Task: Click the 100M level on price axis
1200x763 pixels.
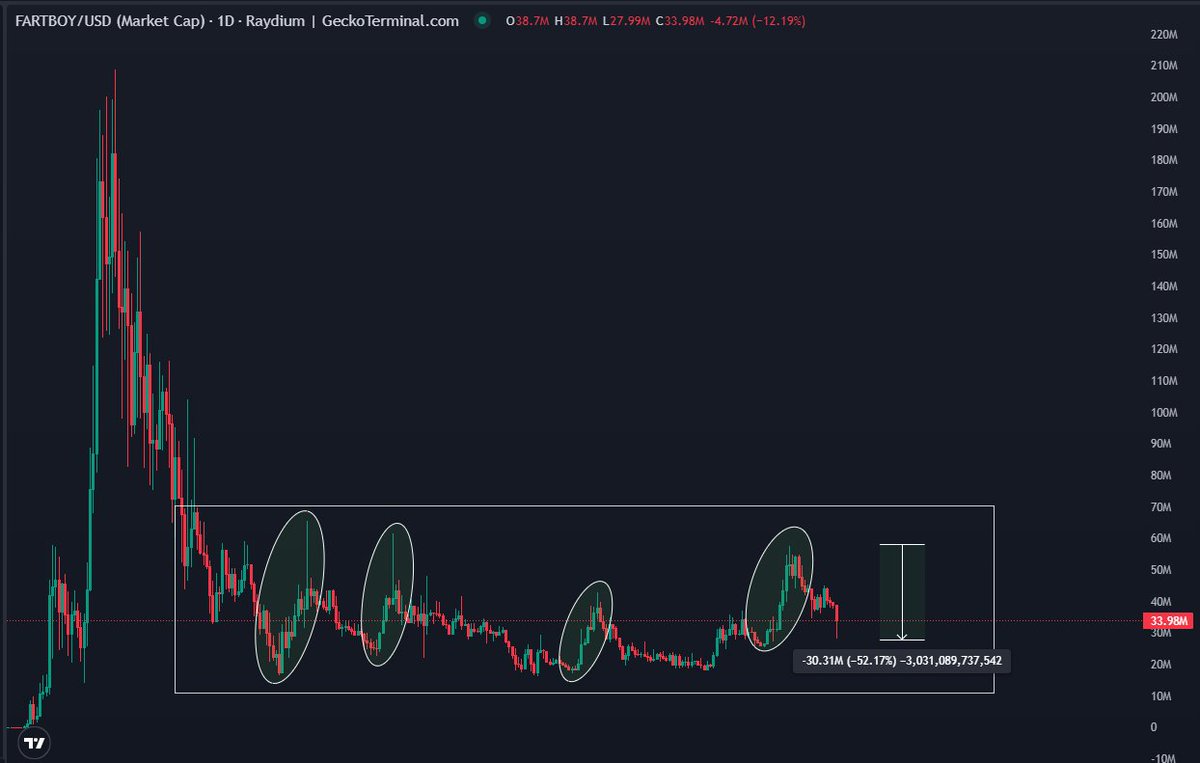Action: click(x=1164, y=413)
